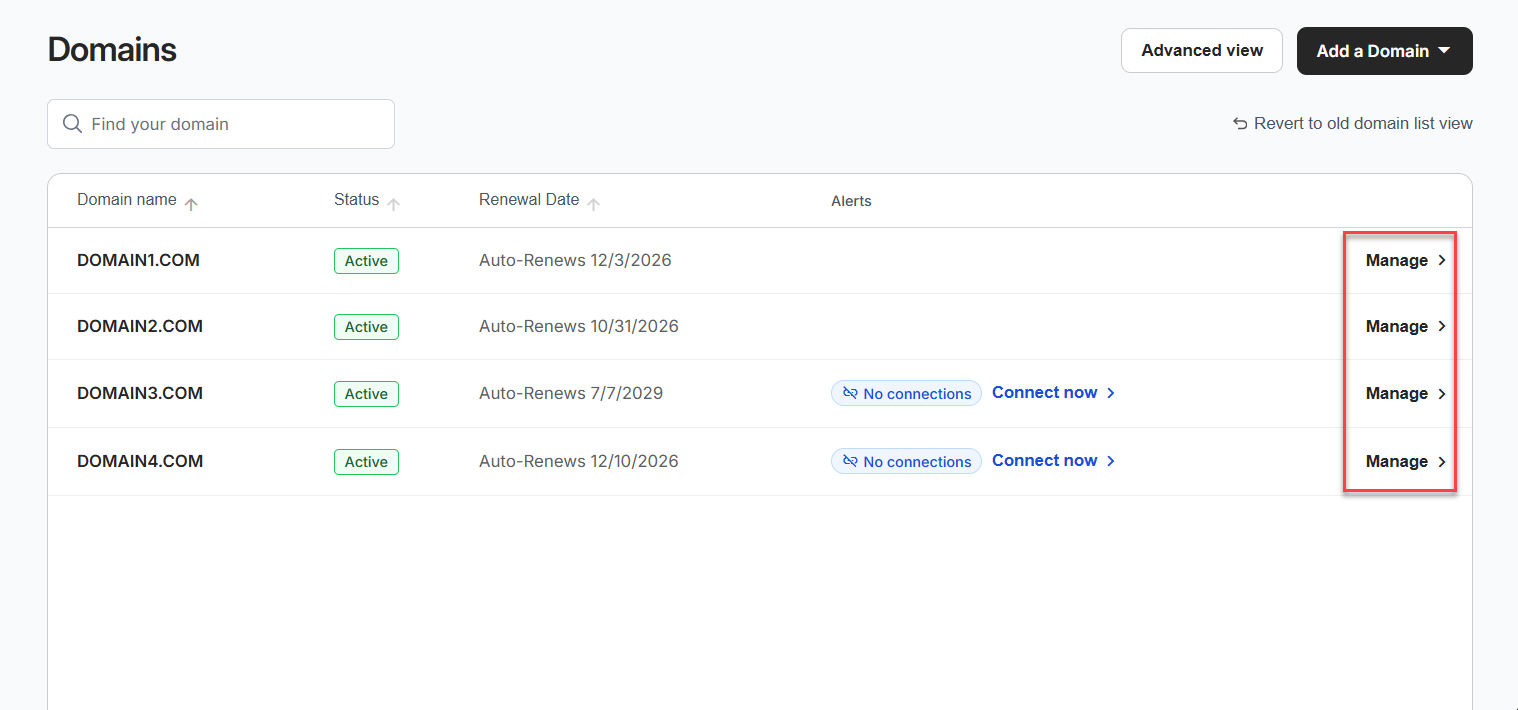Click the DOMAIN2.COM Manage chevron
Viewport: 1518px width, 710px height.
click(x=1442, y=326)
